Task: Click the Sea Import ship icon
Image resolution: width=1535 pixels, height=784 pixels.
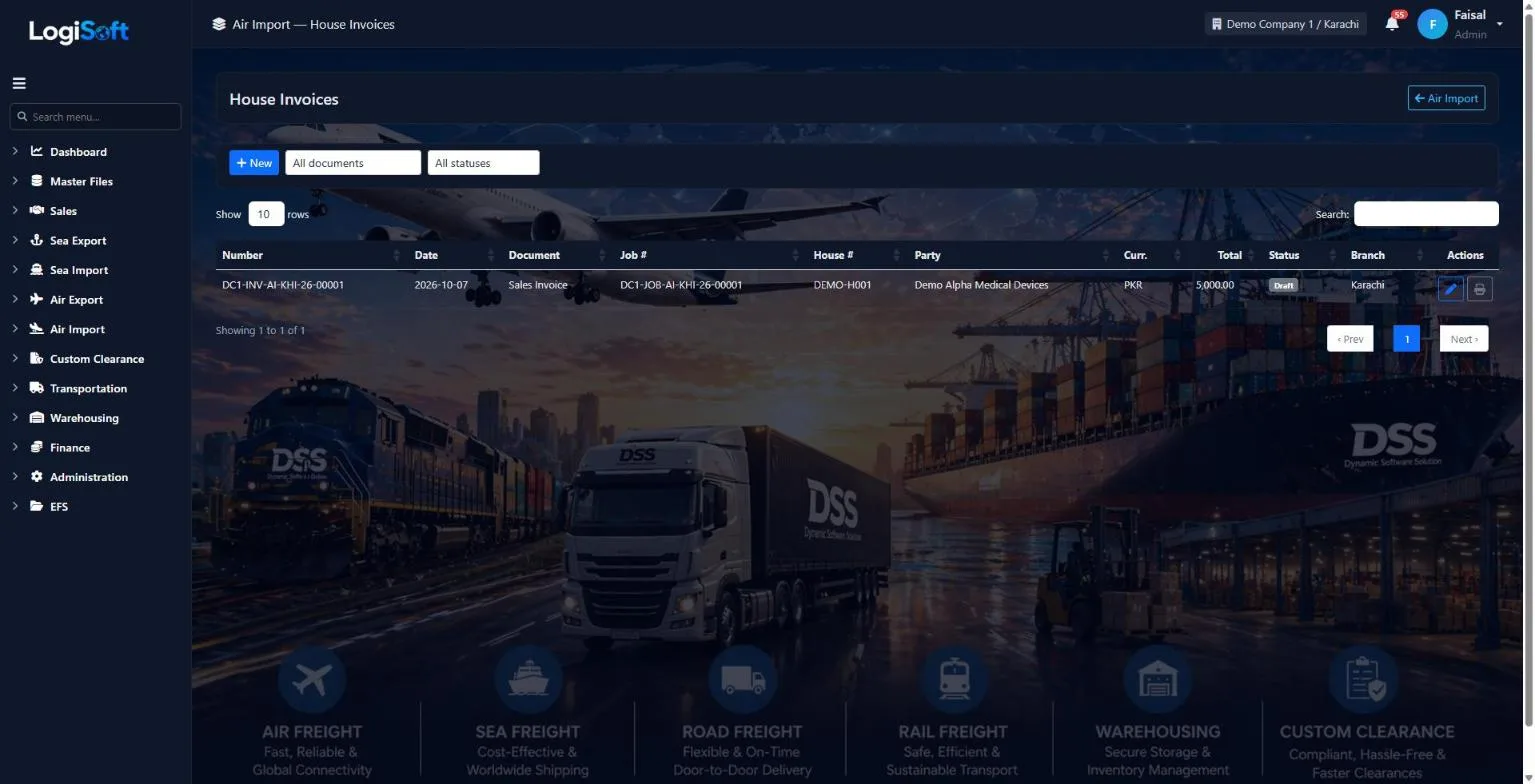Action: [37, 270]
